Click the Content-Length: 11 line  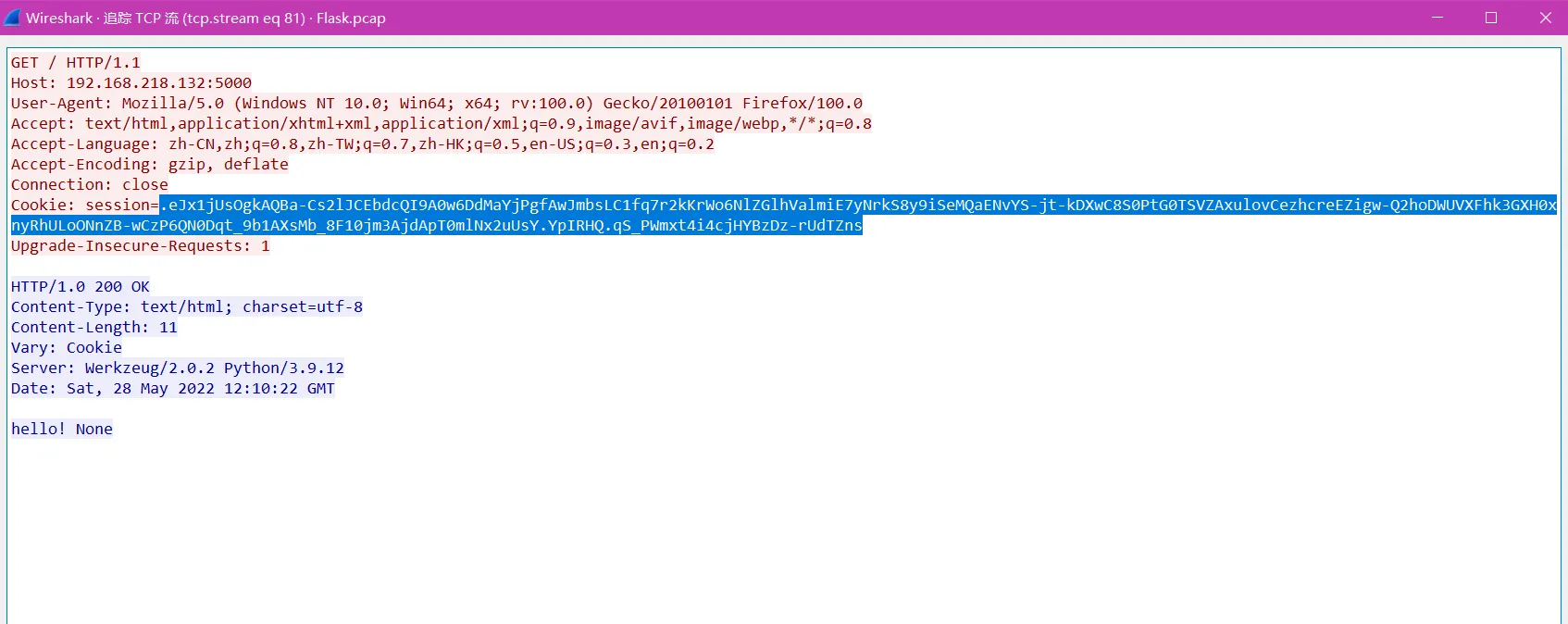click(94, 328)
